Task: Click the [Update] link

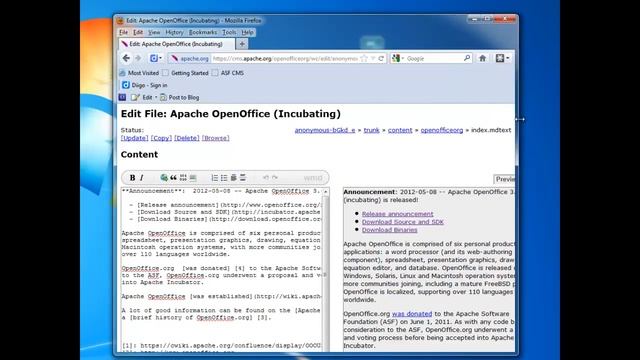Action: click(x=134, y=138)
